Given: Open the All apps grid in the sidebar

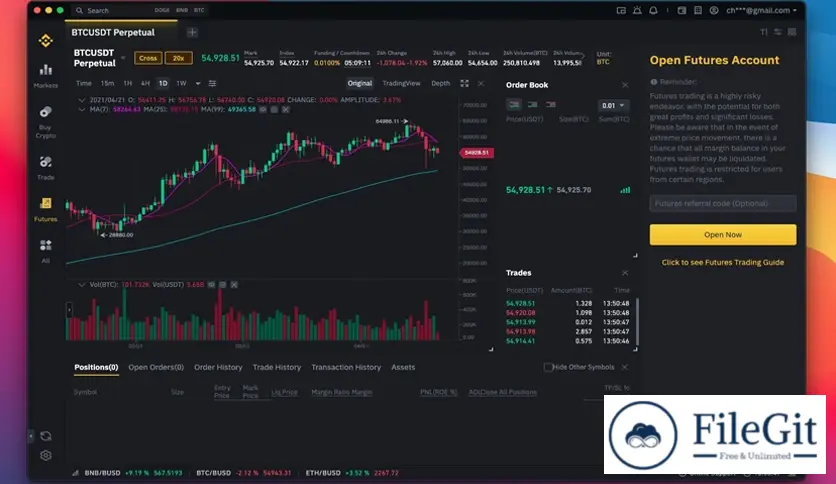Looking at the screenshot, I should (46, 251).
